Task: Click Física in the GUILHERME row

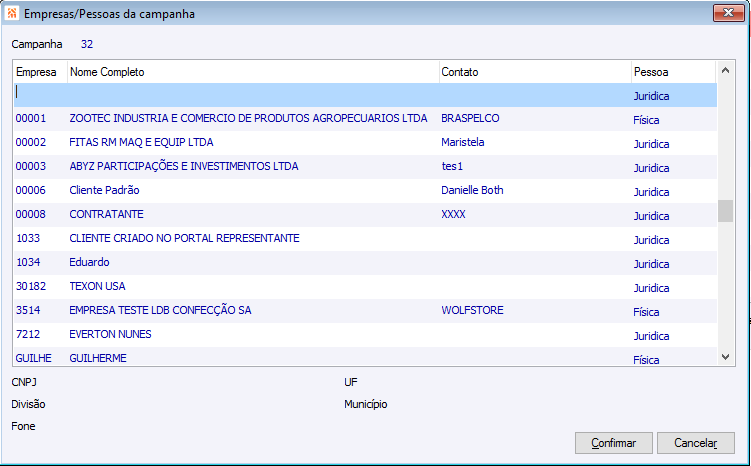Action: click(x=646, y=360)
